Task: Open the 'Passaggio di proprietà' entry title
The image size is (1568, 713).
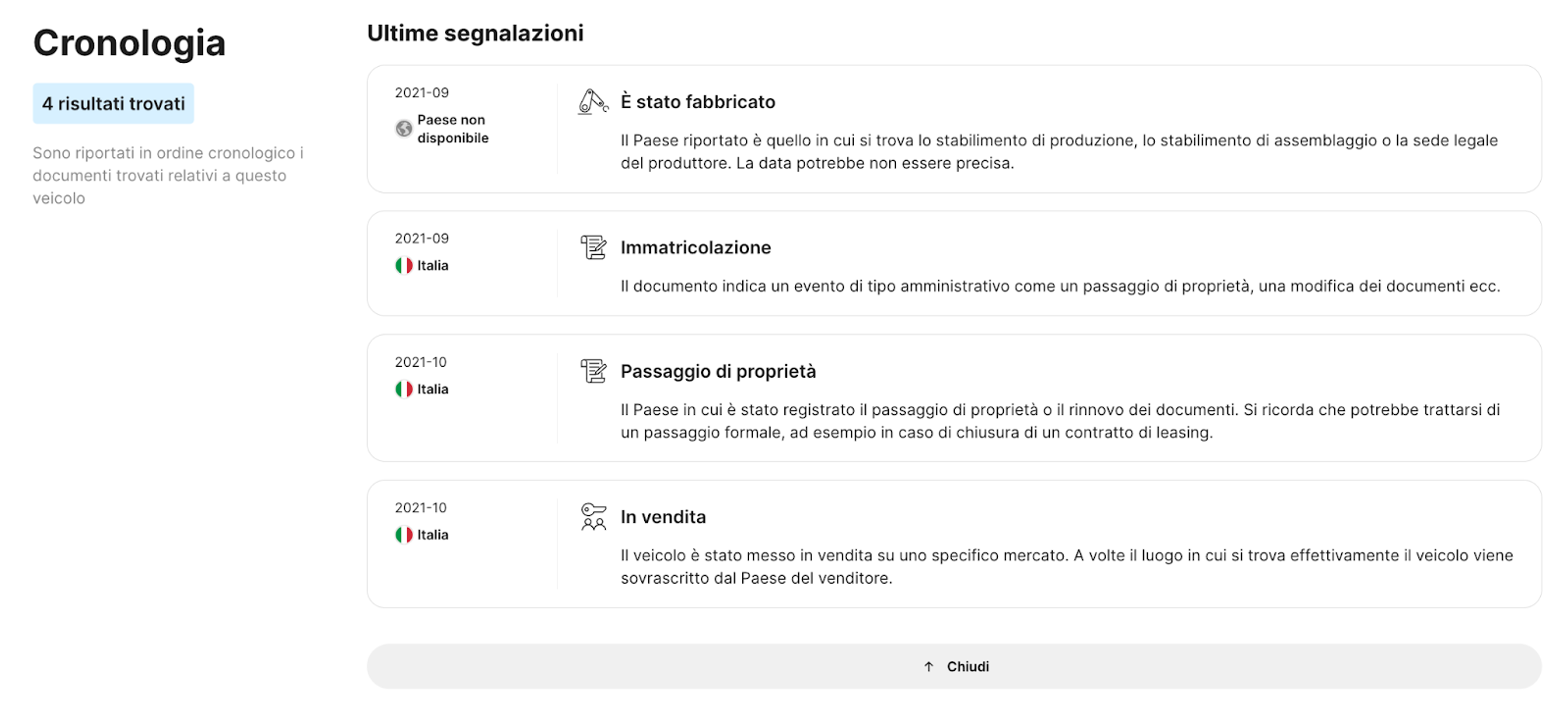Action: [x=718, y=371]
